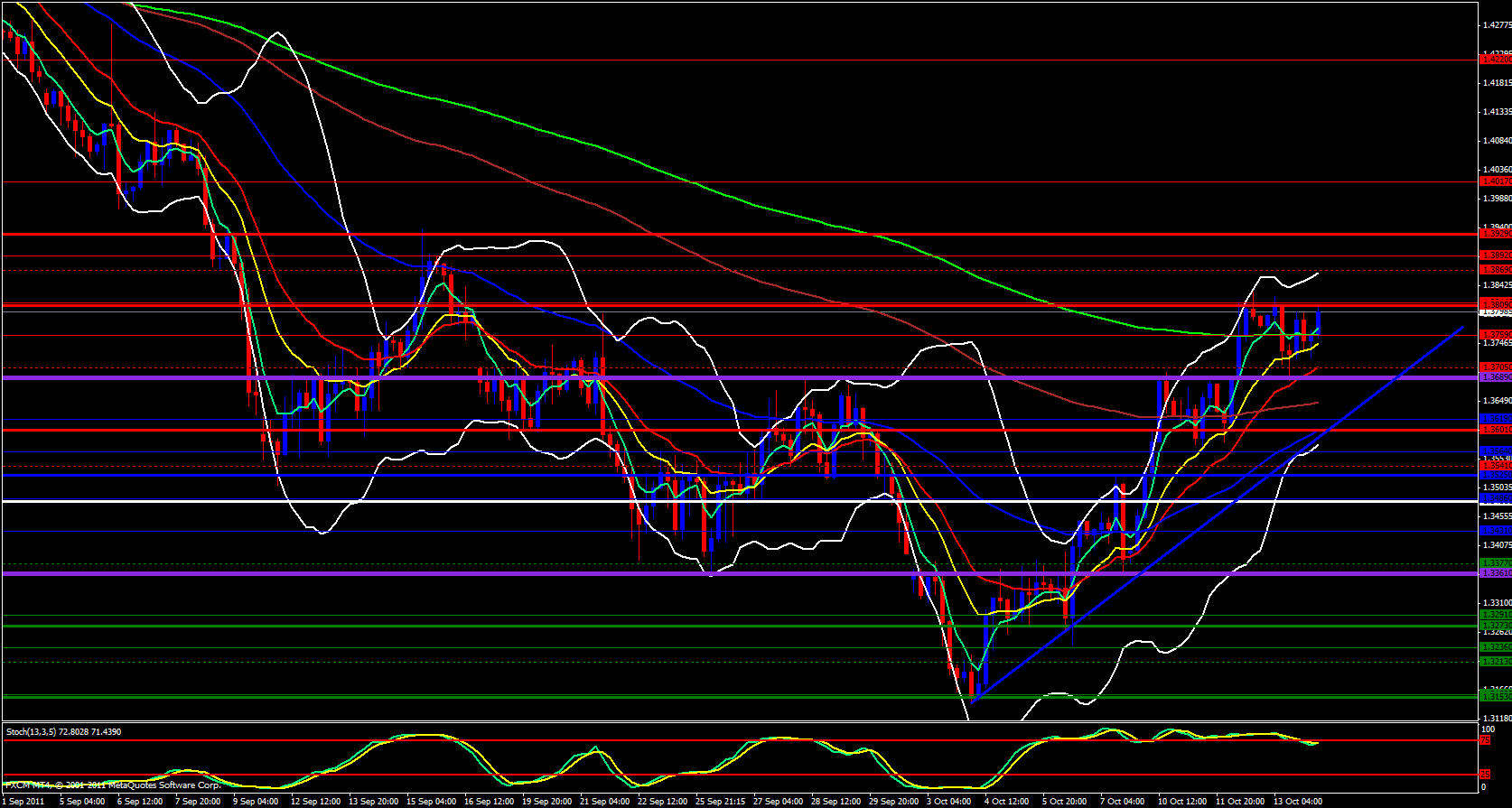Click the 6 Sep 12:00 time label
Image resolution: width=1512 pixels, height=808 pixels.
[x=141, y=801]
